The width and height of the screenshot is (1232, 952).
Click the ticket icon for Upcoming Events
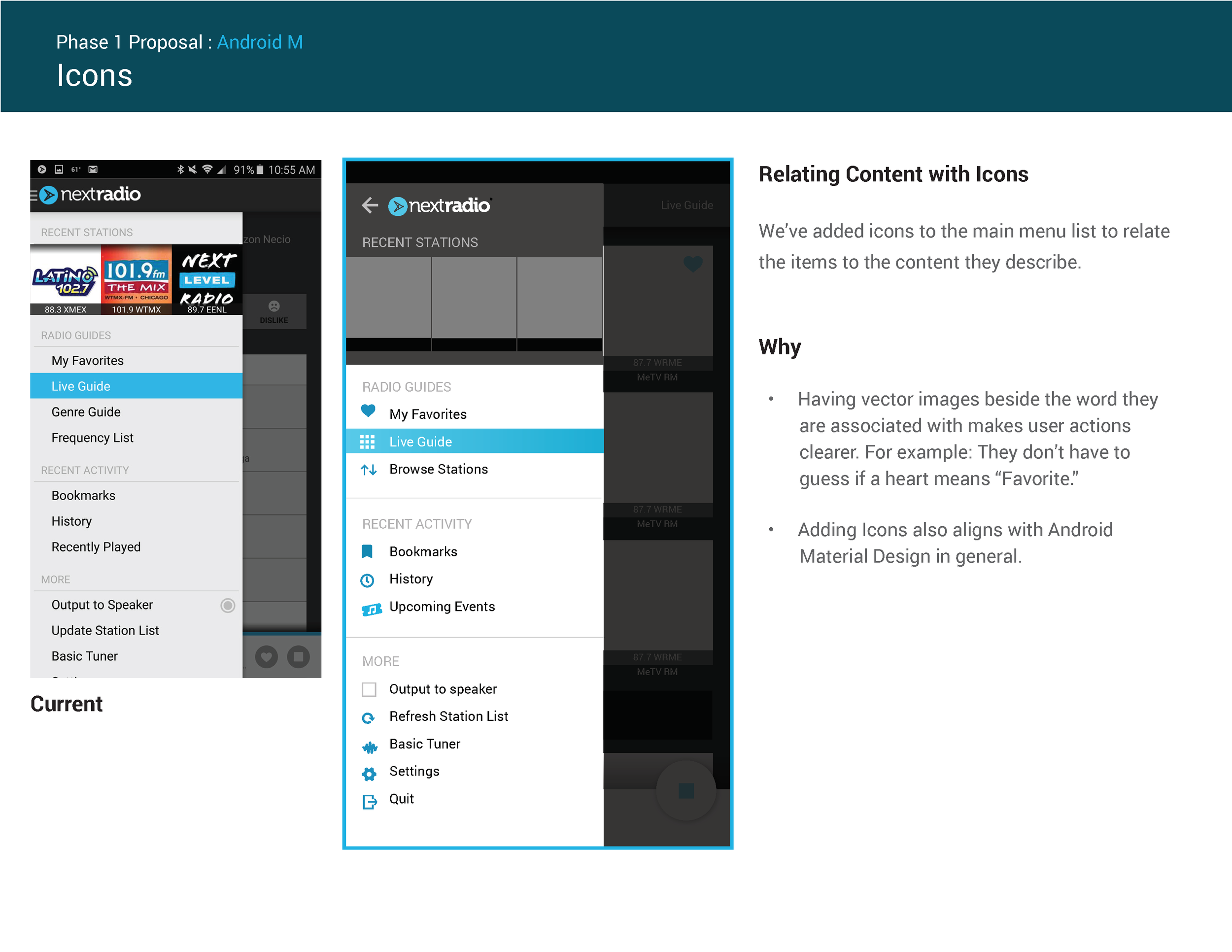[x=371, y=609]
